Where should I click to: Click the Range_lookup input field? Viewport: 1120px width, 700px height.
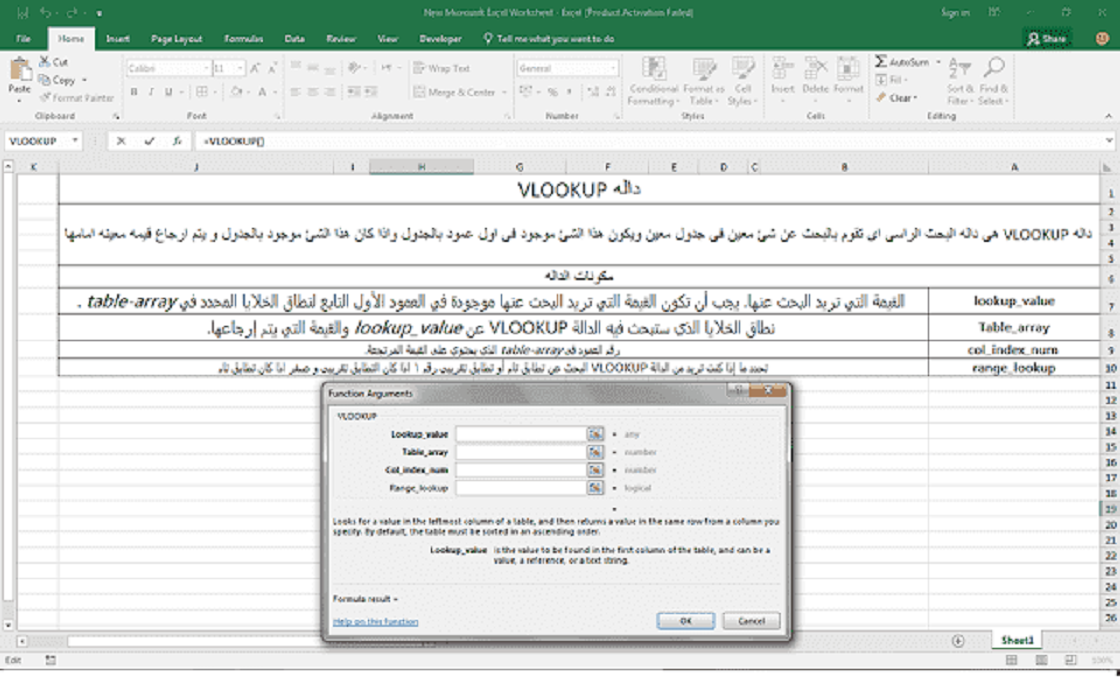pyautogui.click(x=521, y=488)
